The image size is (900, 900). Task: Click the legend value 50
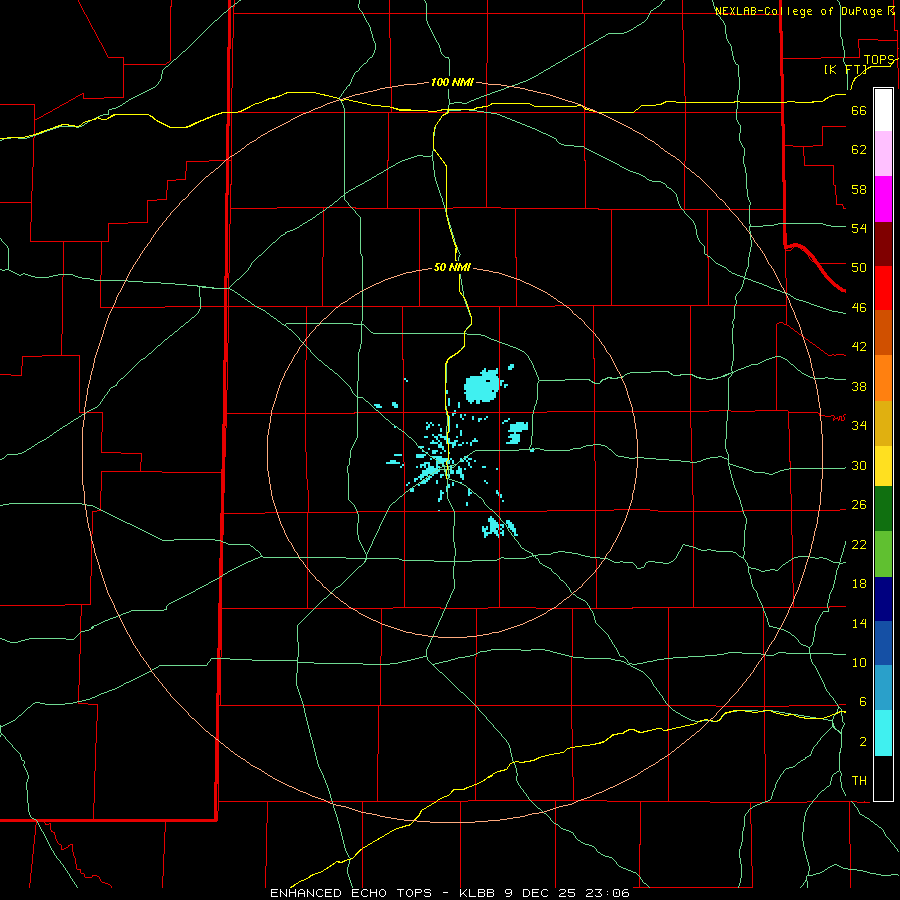point(859,267)
